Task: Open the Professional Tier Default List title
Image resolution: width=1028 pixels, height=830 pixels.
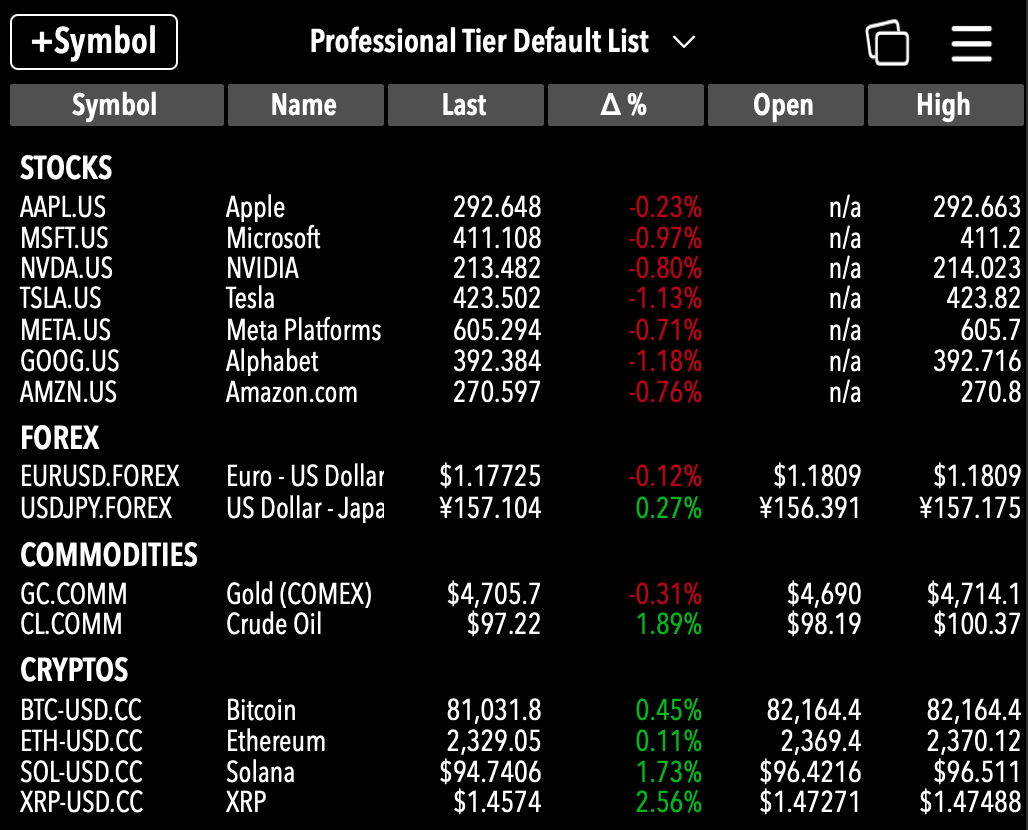Action: pyautogui.click(x=479, y=41)
